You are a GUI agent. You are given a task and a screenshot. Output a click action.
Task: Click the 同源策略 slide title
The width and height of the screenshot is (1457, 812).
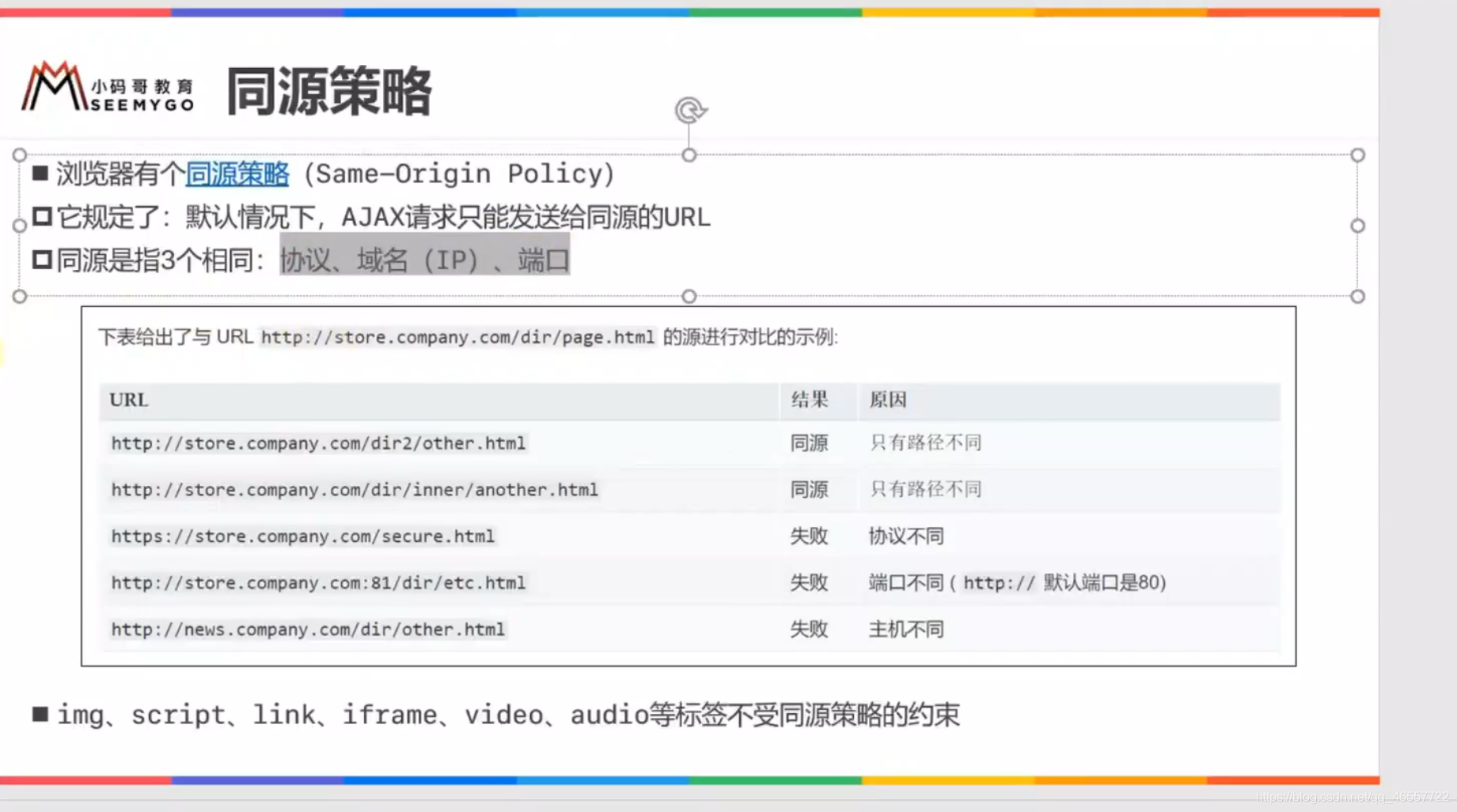click(x=329, y=91)
